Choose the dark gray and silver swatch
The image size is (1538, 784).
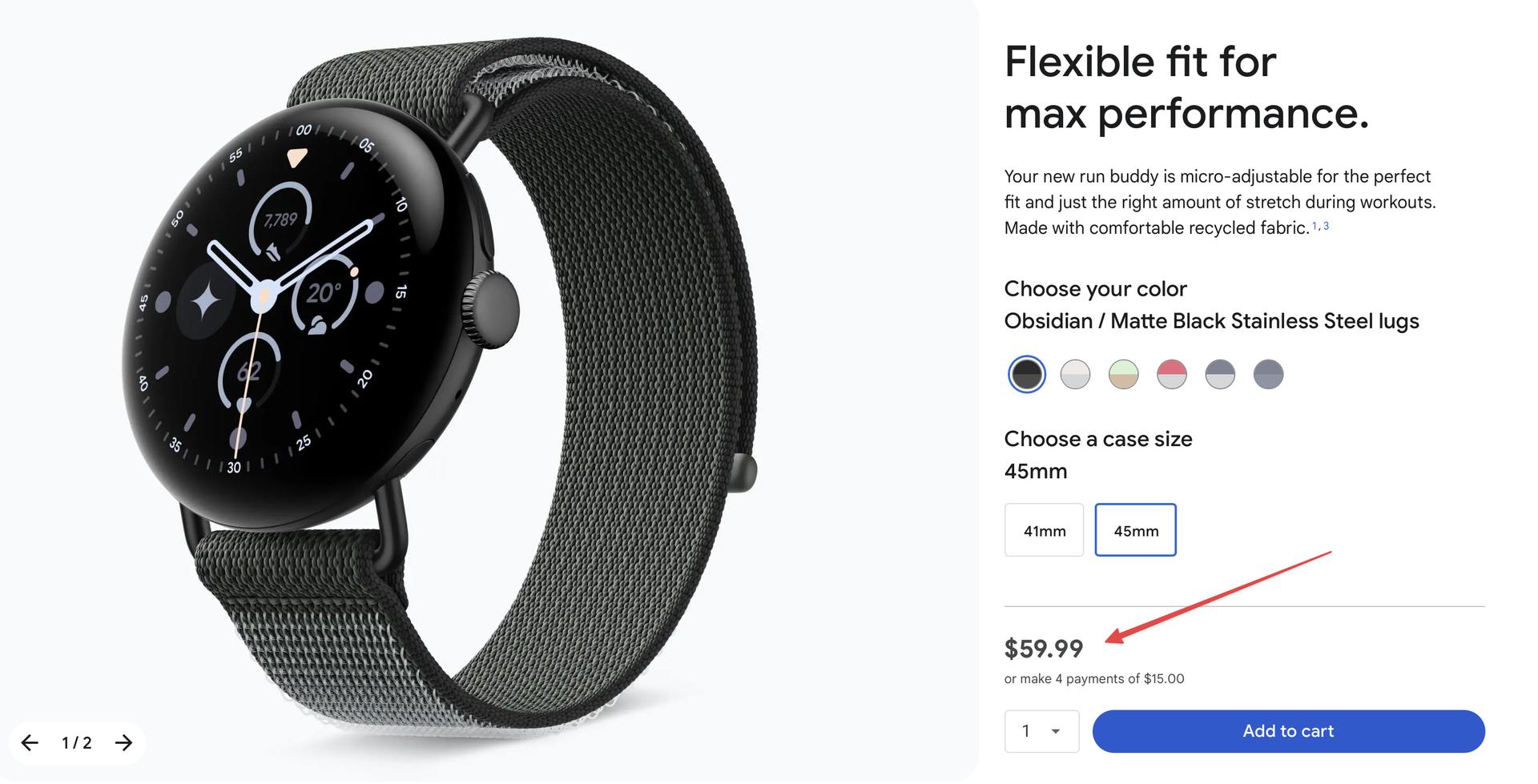1220,374
